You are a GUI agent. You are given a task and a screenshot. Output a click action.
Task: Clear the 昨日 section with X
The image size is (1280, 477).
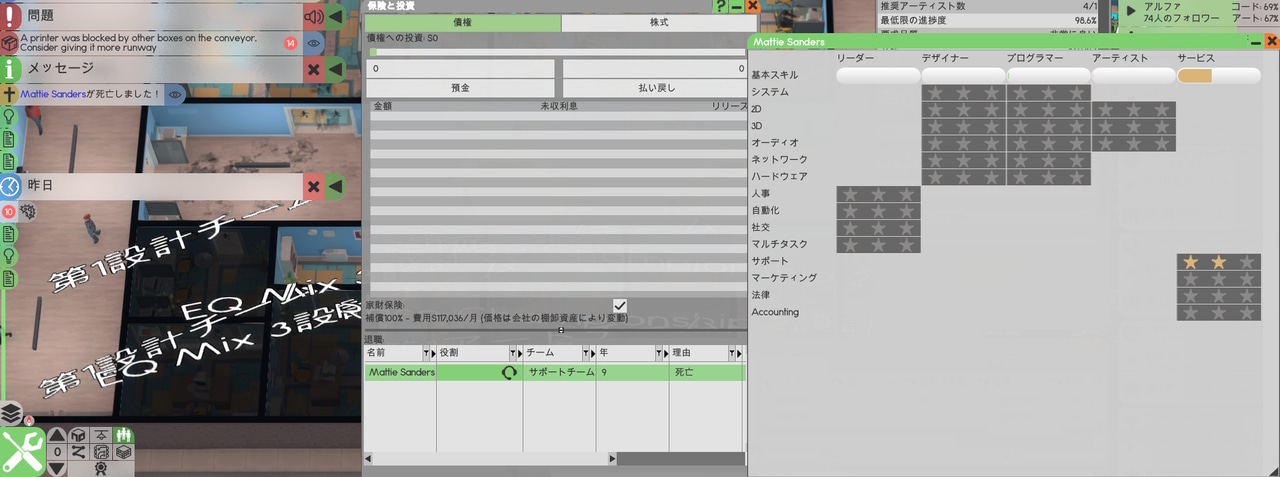[314, 186]
